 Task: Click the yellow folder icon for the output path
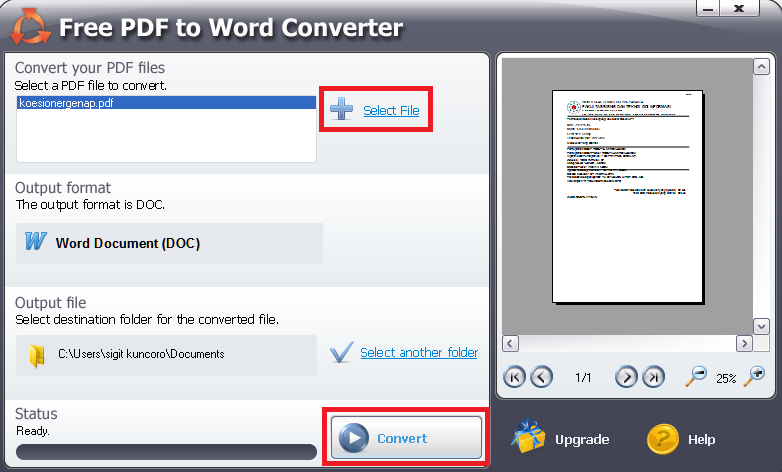[37, 356]
